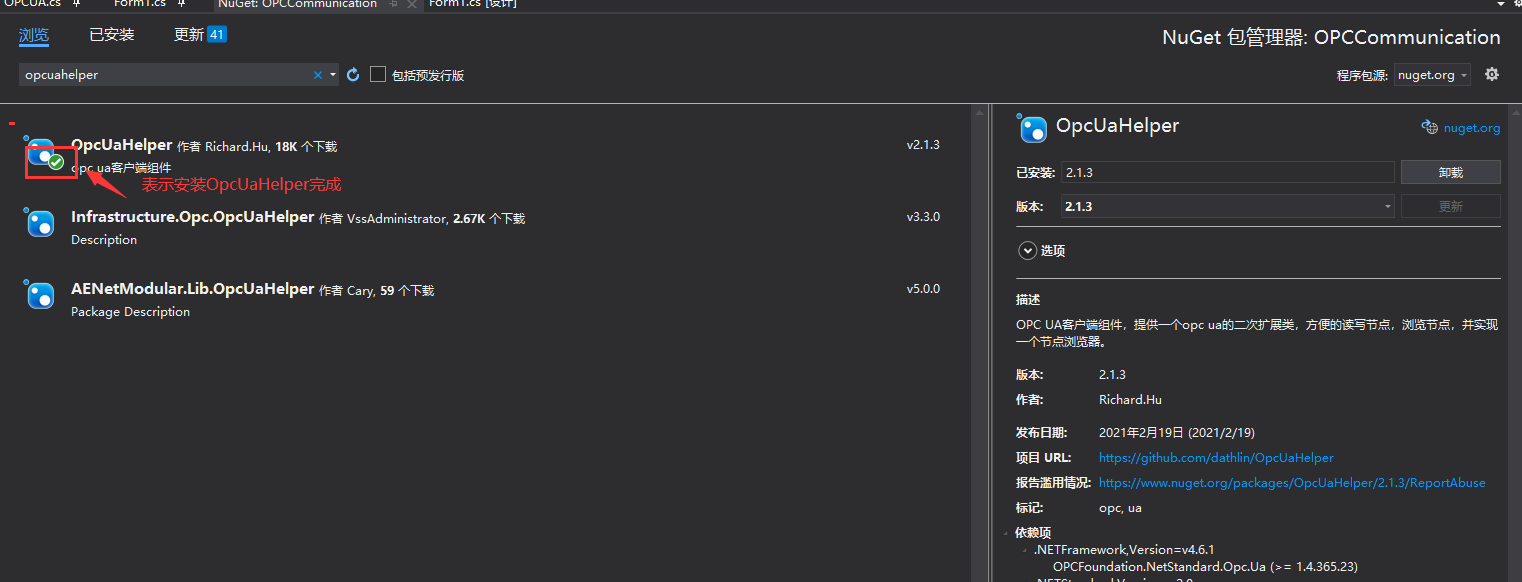Click the 标记 opc, ua value

click(1120, 508)
